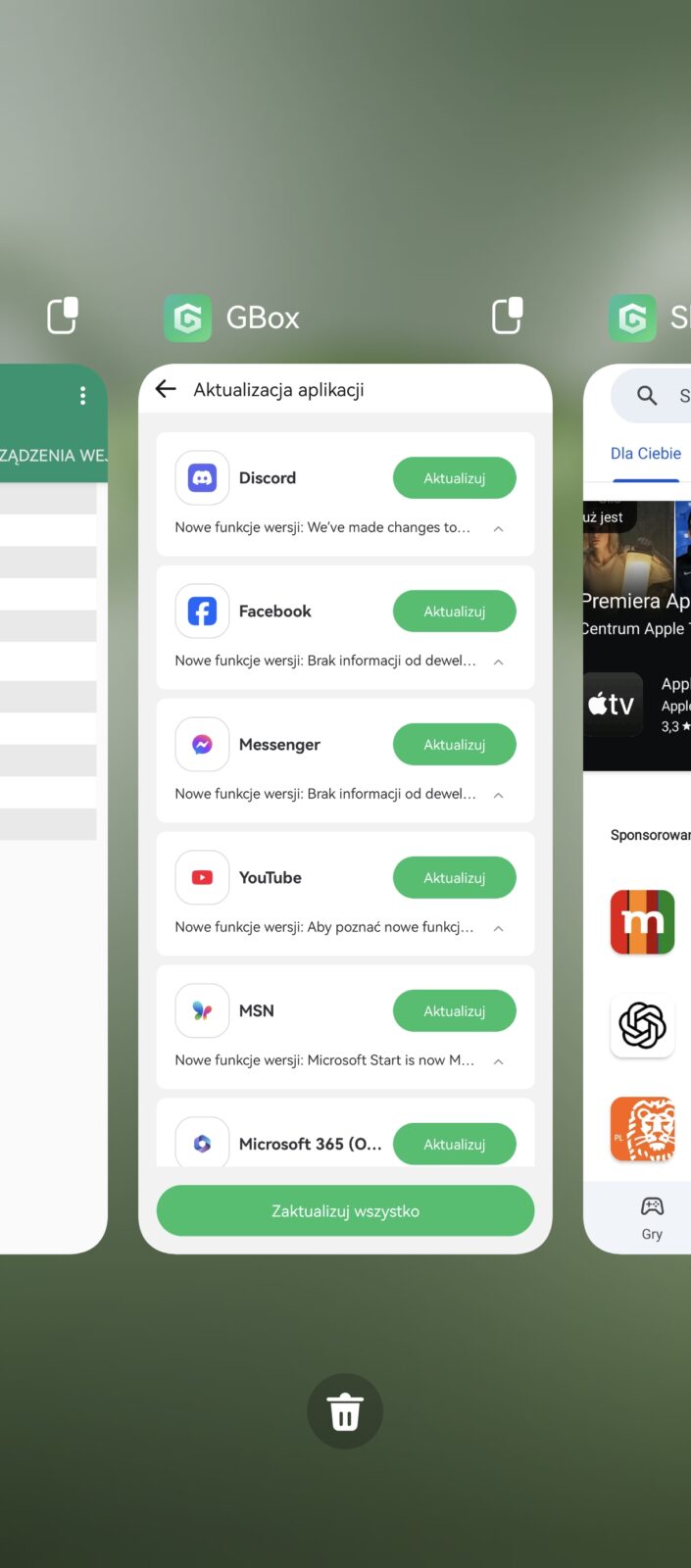
Task: Collapse the MSN release notes chevron
Action: (x=498, y=1061)
